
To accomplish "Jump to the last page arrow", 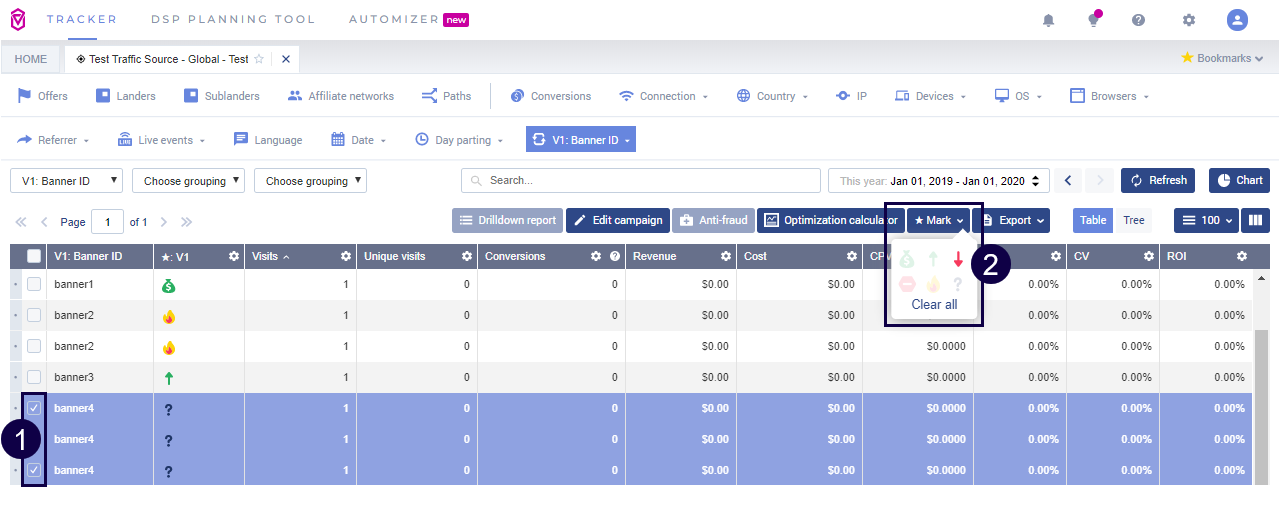I will tap(187, 222).
